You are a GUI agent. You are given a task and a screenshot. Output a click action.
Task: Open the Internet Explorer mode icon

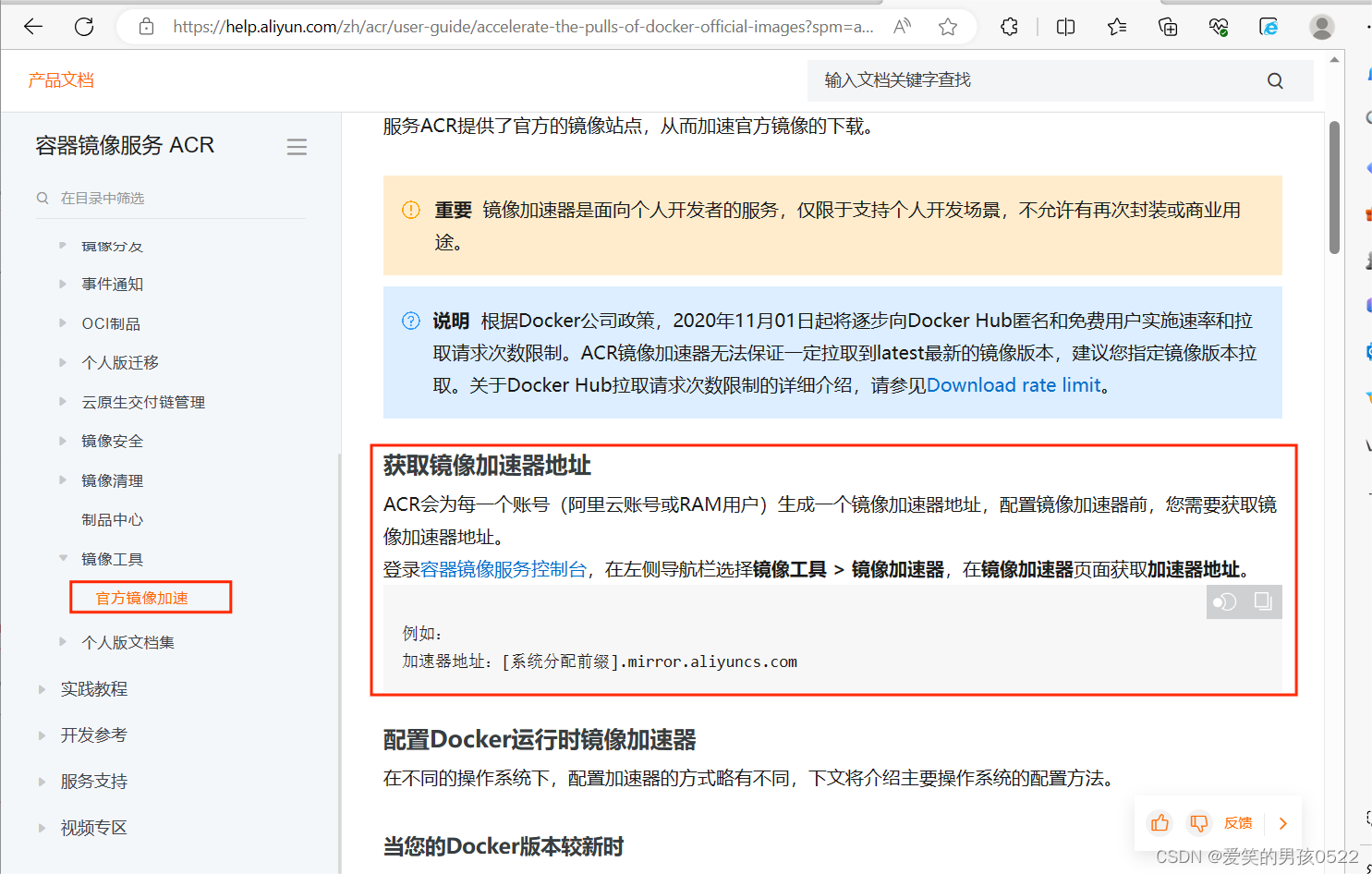[x=1269, y=27]
